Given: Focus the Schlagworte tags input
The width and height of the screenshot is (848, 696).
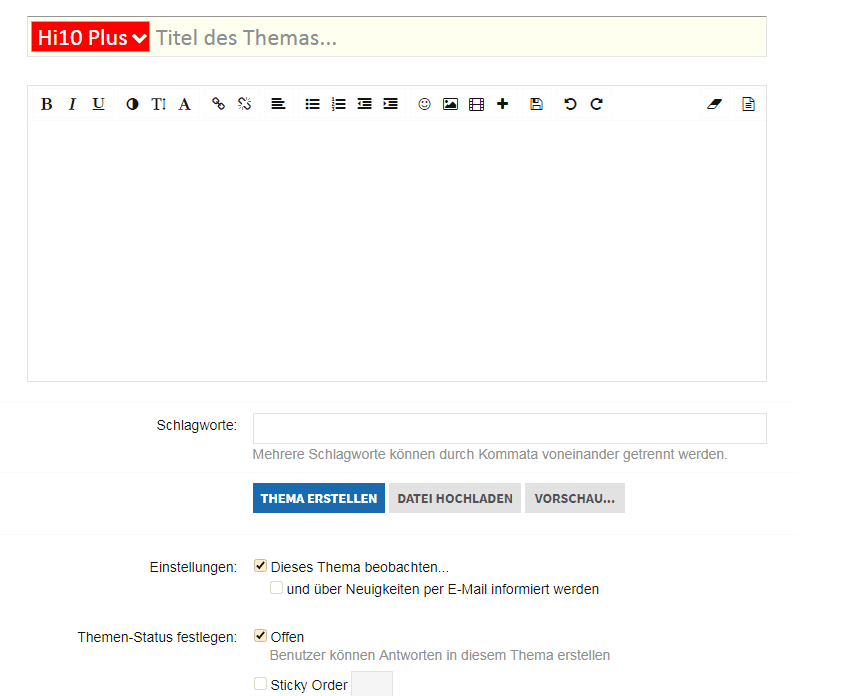Looking at the screenshot, I should (509, 428).
